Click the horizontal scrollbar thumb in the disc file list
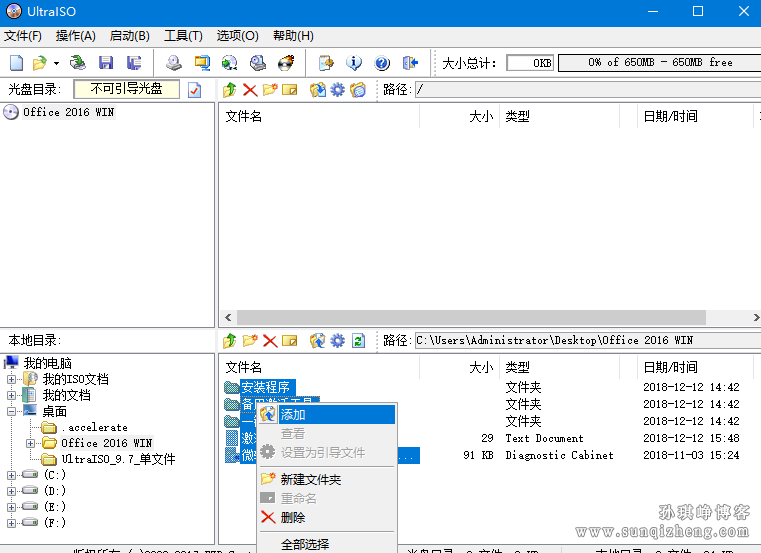This screenshot has height=553, width=761. (x=471, y=318)
